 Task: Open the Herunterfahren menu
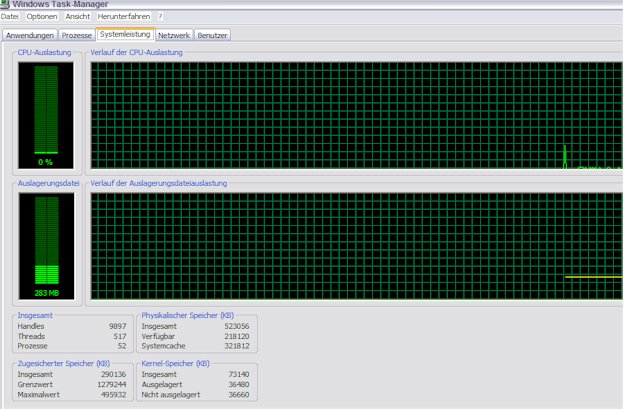click(x=124, y=17)
